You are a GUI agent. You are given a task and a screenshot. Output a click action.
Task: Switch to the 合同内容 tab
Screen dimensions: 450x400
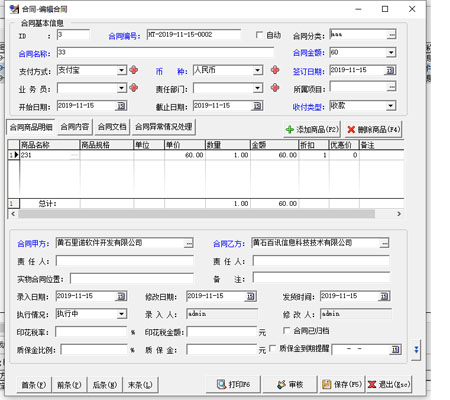coord(75,127)
